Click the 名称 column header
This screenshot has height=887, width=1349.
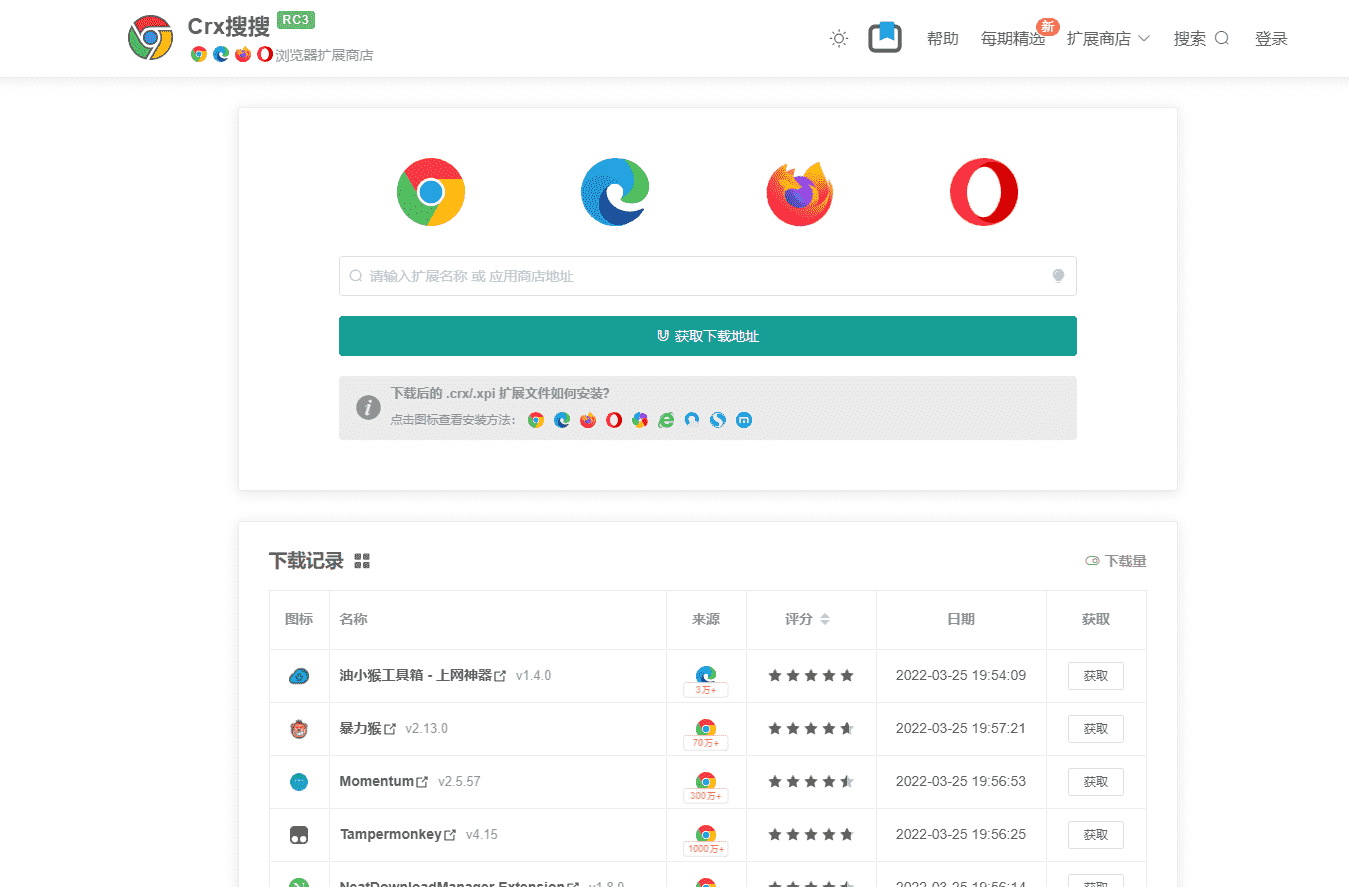coord(353,619)
